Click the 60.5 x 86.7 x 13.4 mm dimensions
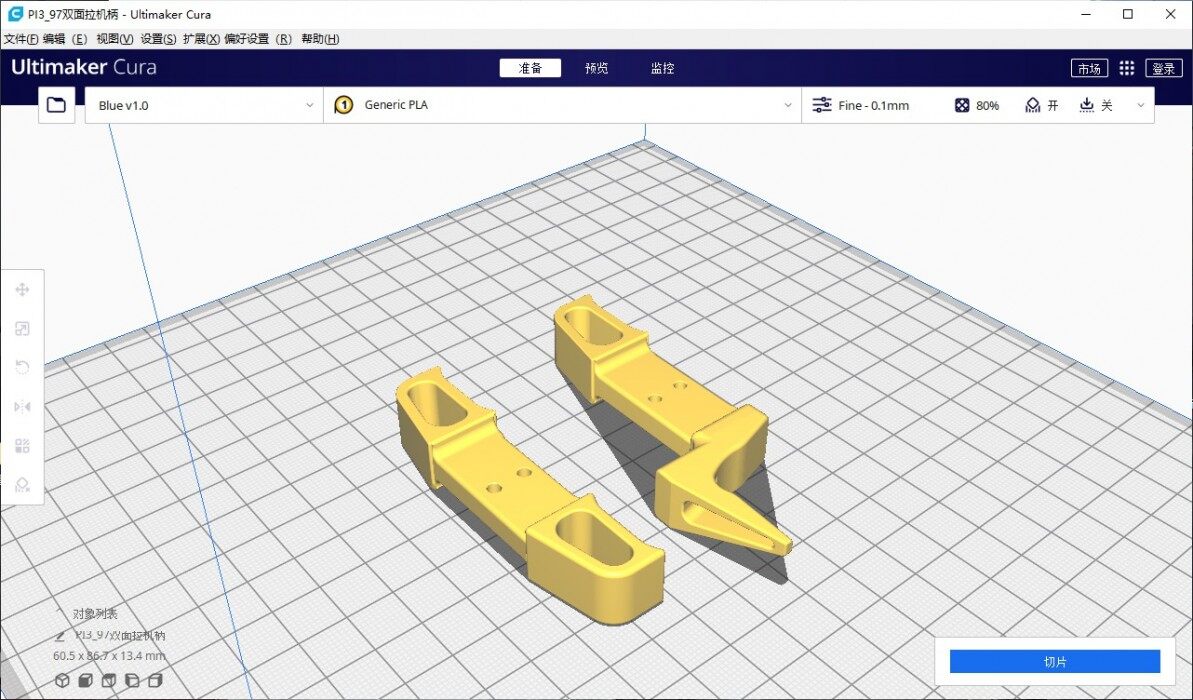Screen dimensions: 1193x700 [109, 656]
